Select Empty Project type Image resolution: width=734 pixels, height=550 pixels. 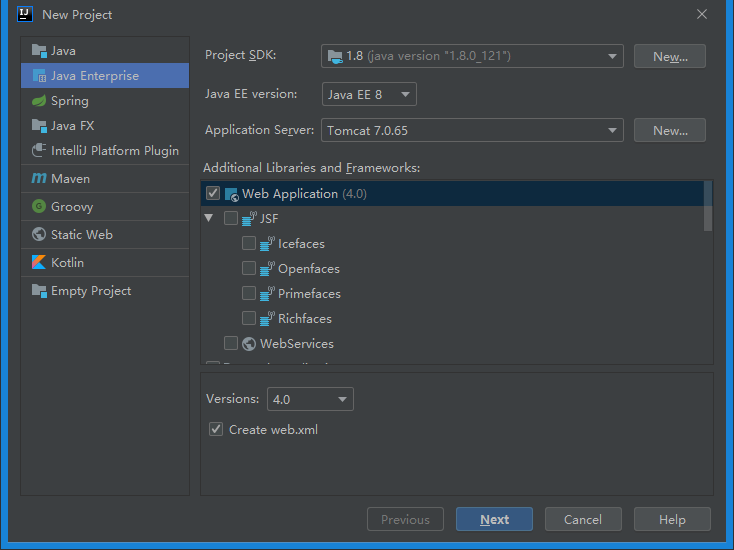105,291
